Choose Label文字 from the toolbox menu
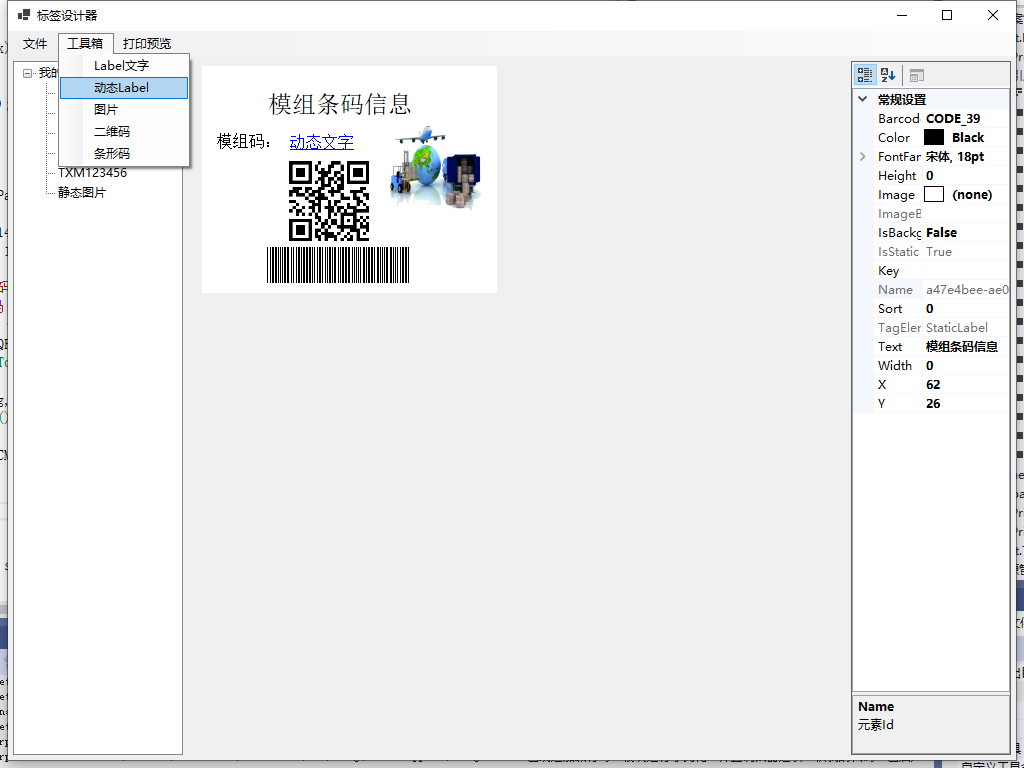Image resolution: width=1024 pixels, height=768 pixels. click(x=124, y=66)
